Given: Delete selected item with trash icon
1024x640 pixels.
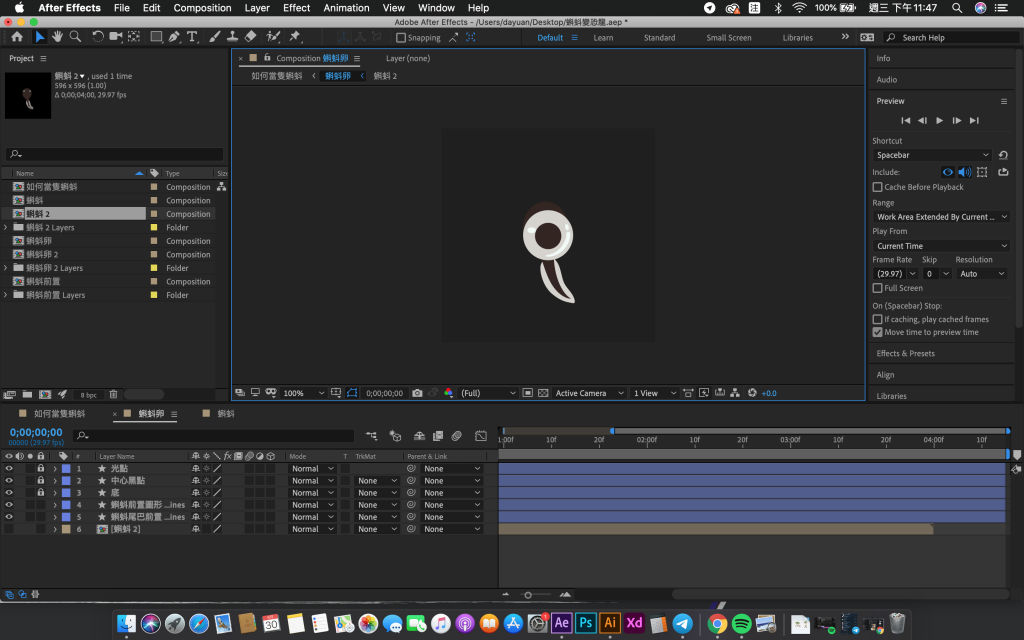Looking at the screenshot, I should tap(113, 394).
